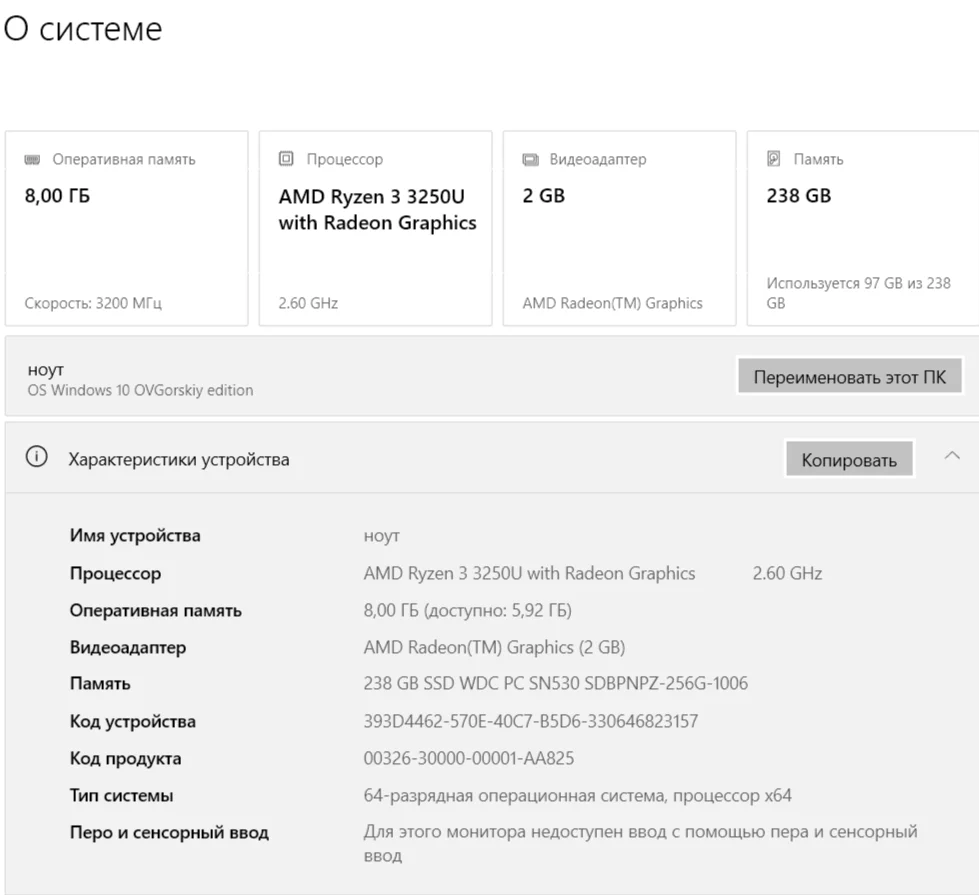The width and height of the screenshot is (979, 895).
Task: Click the processor chip icon
Action: 286,159
